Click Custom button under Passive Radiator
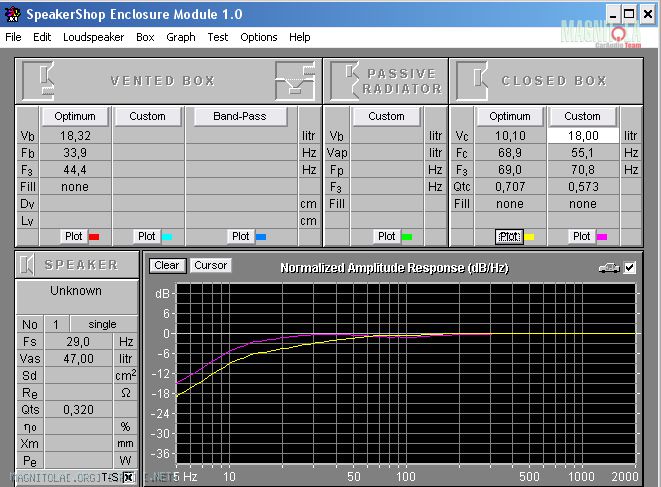This screenshot has height=487, width=661. click(x=386, y=116)
